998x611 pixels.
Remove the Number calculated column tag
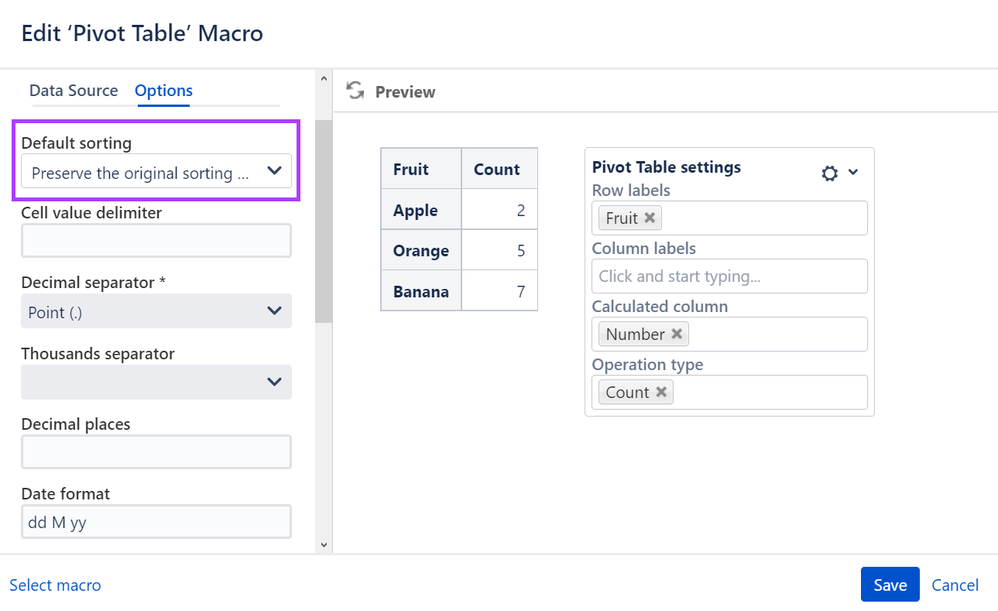(x=677, y=334)
